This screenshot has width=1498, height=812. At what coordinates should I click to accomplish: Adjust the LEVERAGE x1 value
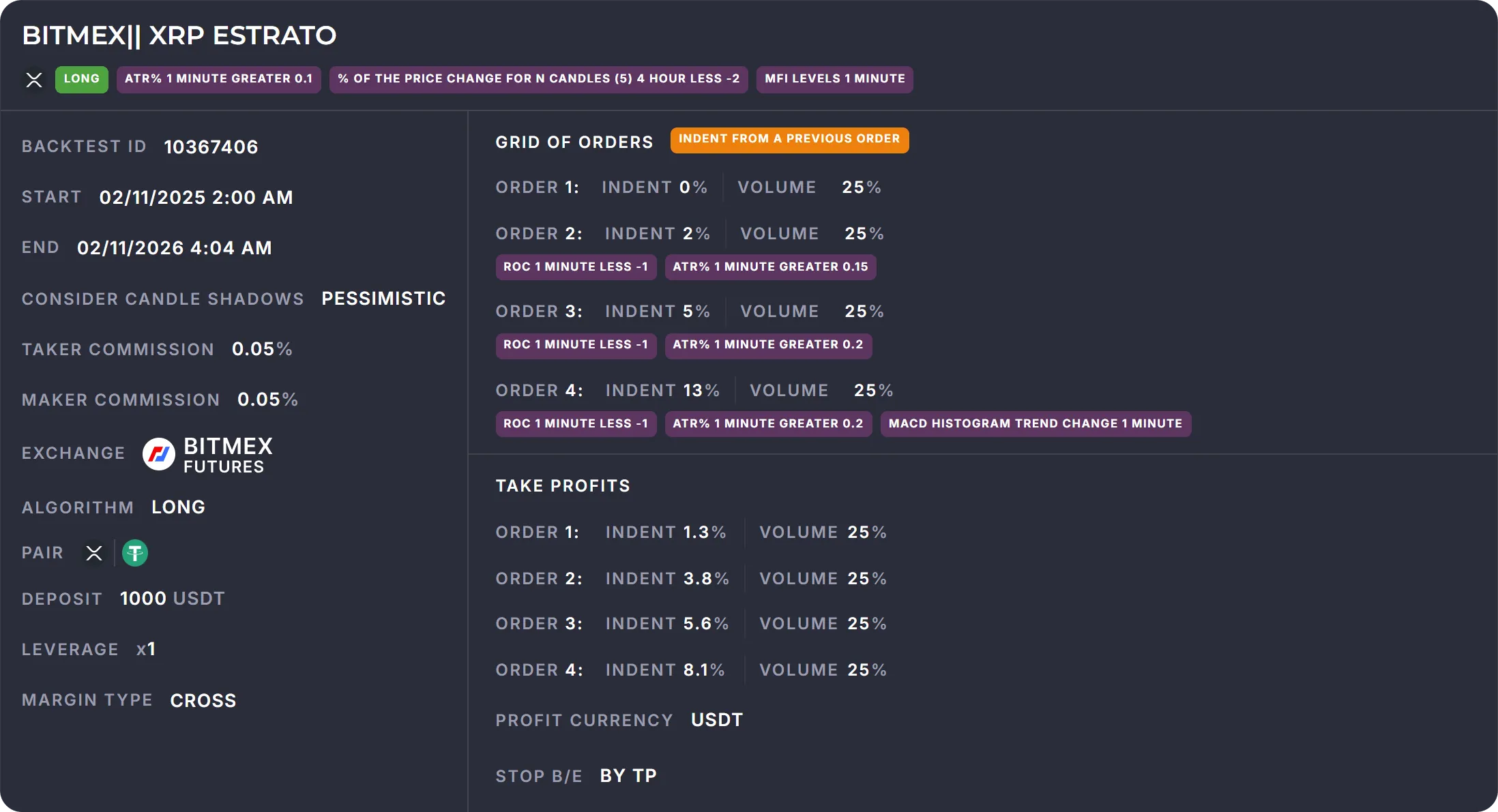pos(145,648)
